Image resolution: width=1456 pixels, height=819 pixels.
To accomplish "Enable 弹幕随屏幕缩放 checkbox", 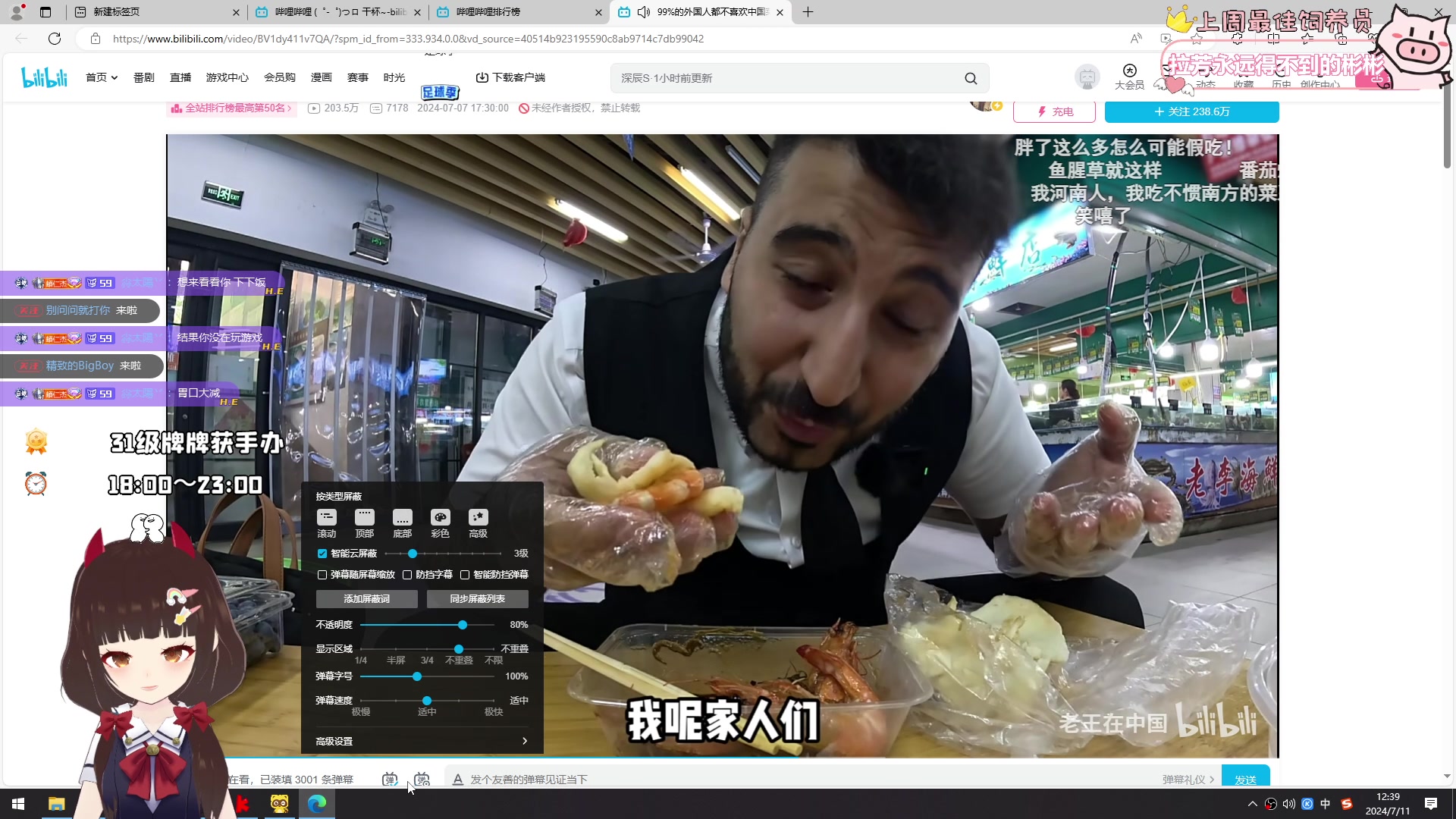I will (322, 575).
